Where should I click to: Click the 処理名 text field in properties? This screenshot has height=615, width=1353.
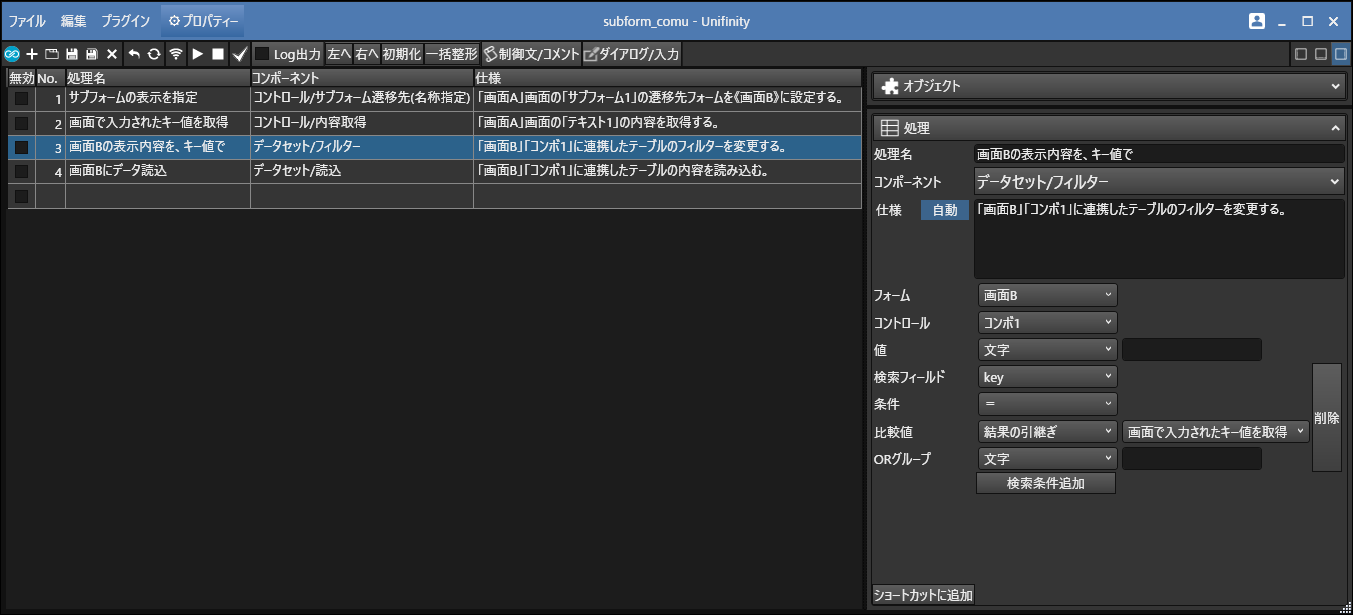tap(1158, 154)
